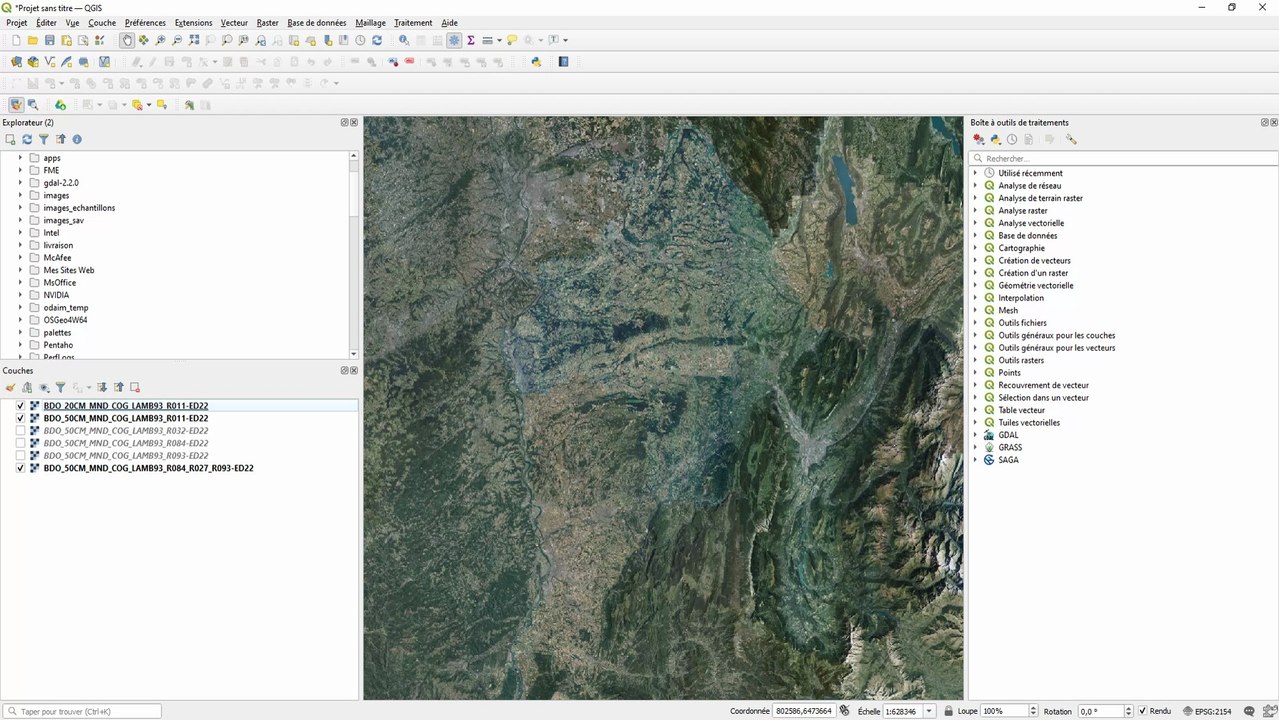Click the Refresh map canvas icon

tap(377, 41)
